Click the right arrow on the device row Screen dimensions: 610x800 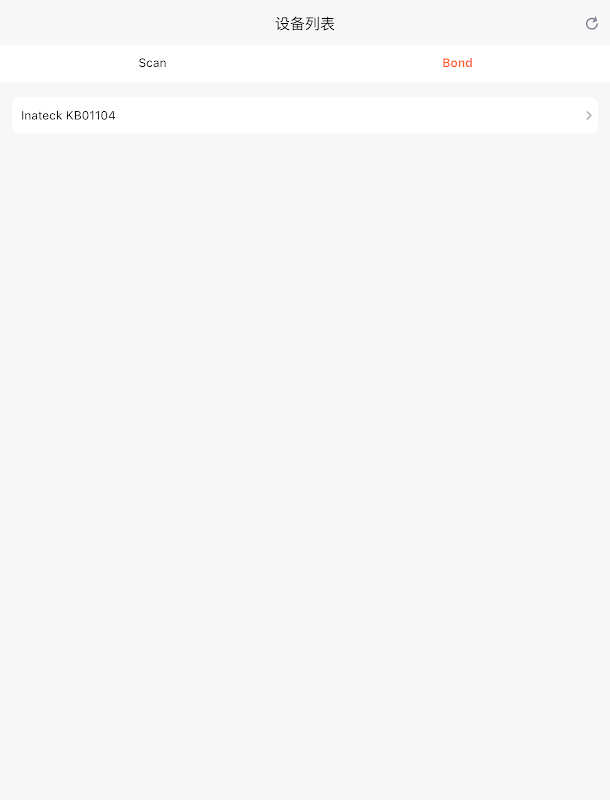click(589, 115)
